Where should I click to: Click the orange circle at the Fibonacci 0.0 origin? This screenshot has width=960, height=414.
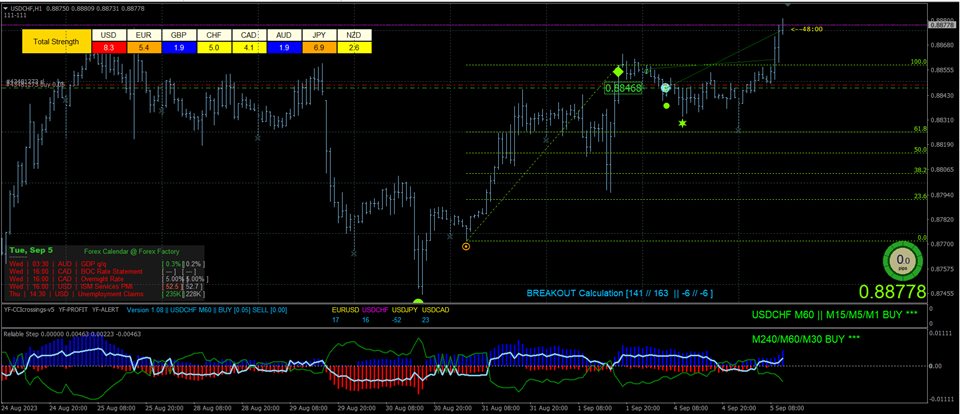tap(467, 246)
